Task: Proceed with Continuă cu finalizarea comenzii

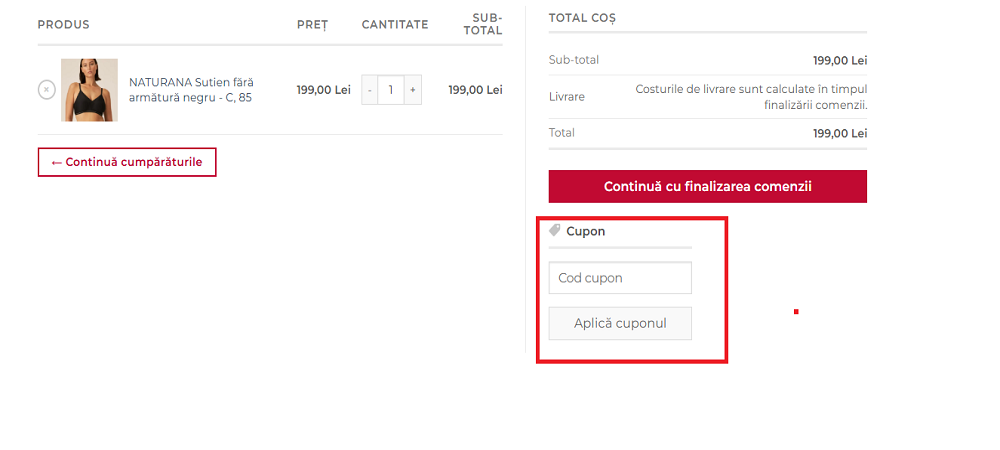Action: click(707, 186)
